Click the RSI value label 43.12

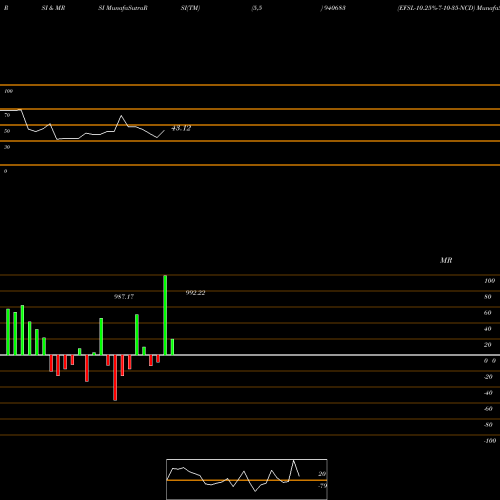(x=181, y=128)
